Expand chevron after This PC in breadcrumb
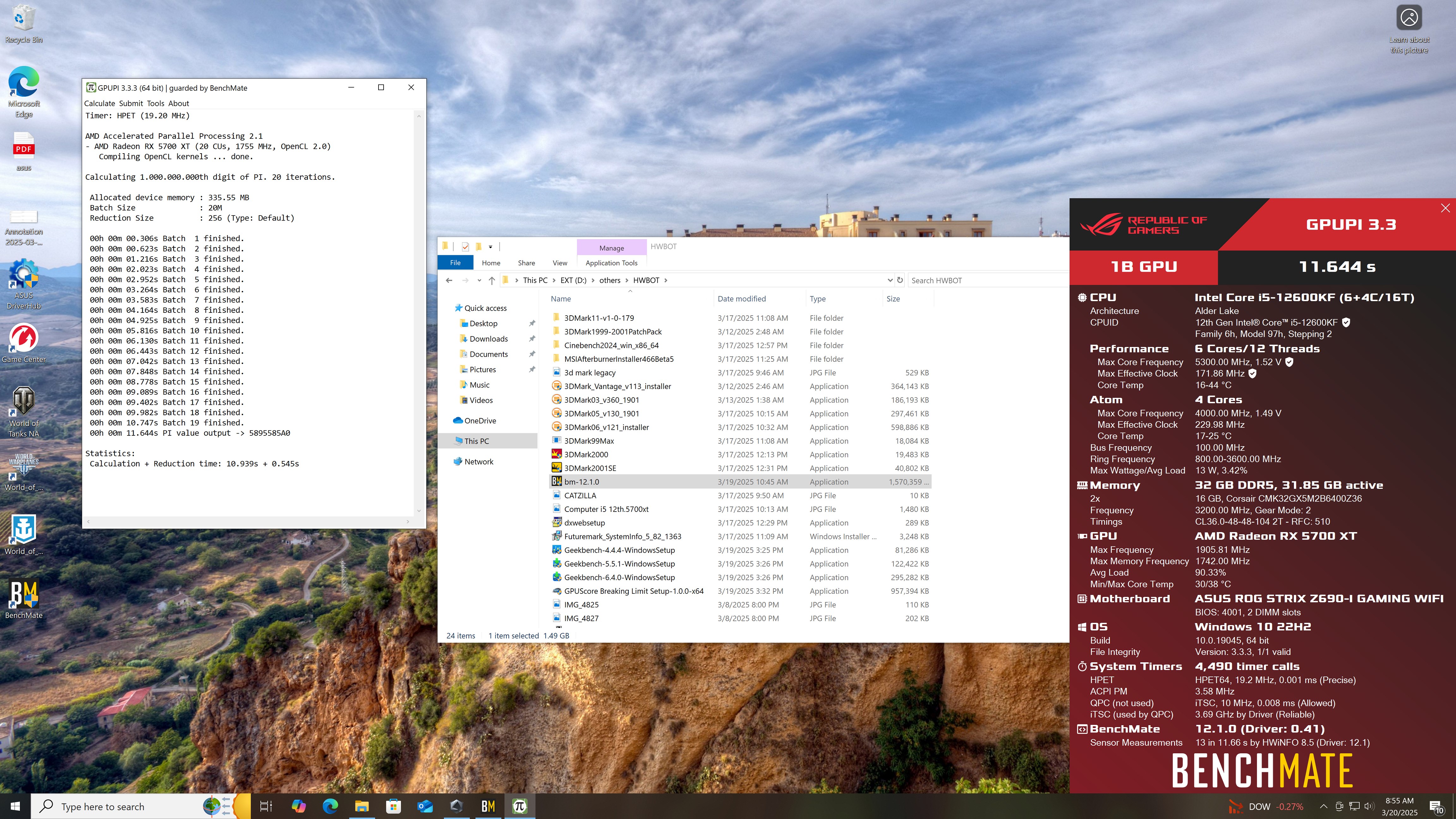 click(x=554, y=280)
